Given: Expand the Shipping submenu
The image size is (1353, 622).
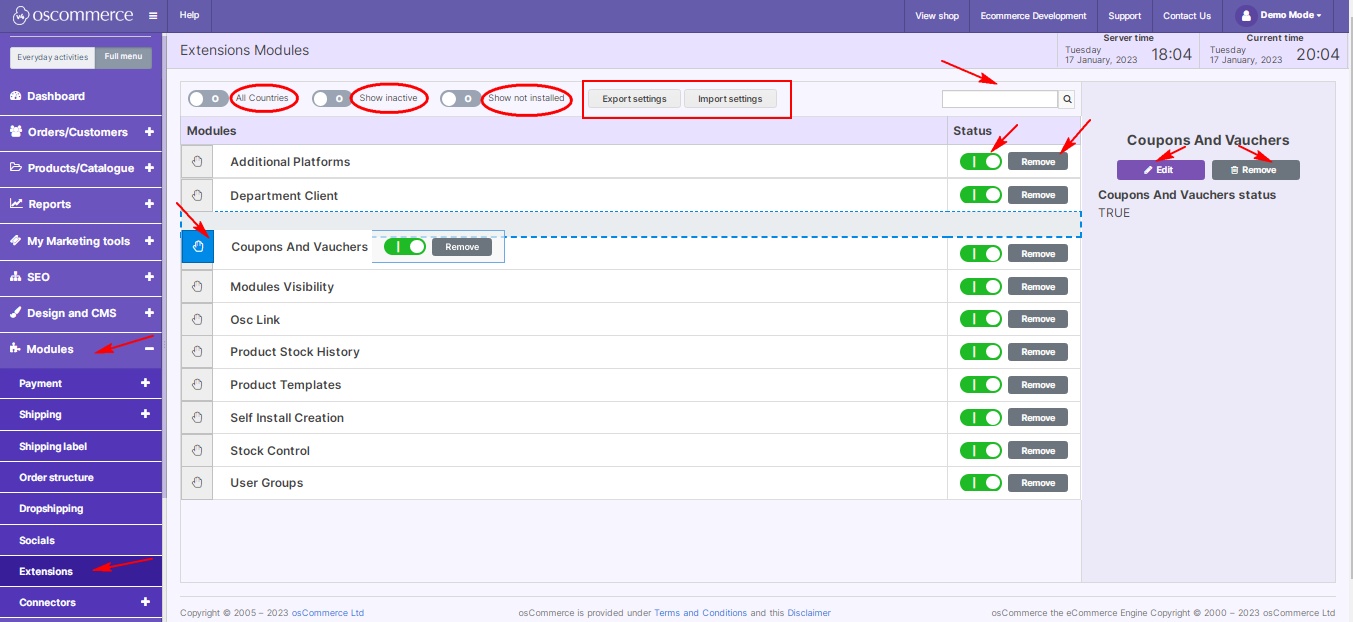Looking at the screenshot, I should [x=145, y=414].
